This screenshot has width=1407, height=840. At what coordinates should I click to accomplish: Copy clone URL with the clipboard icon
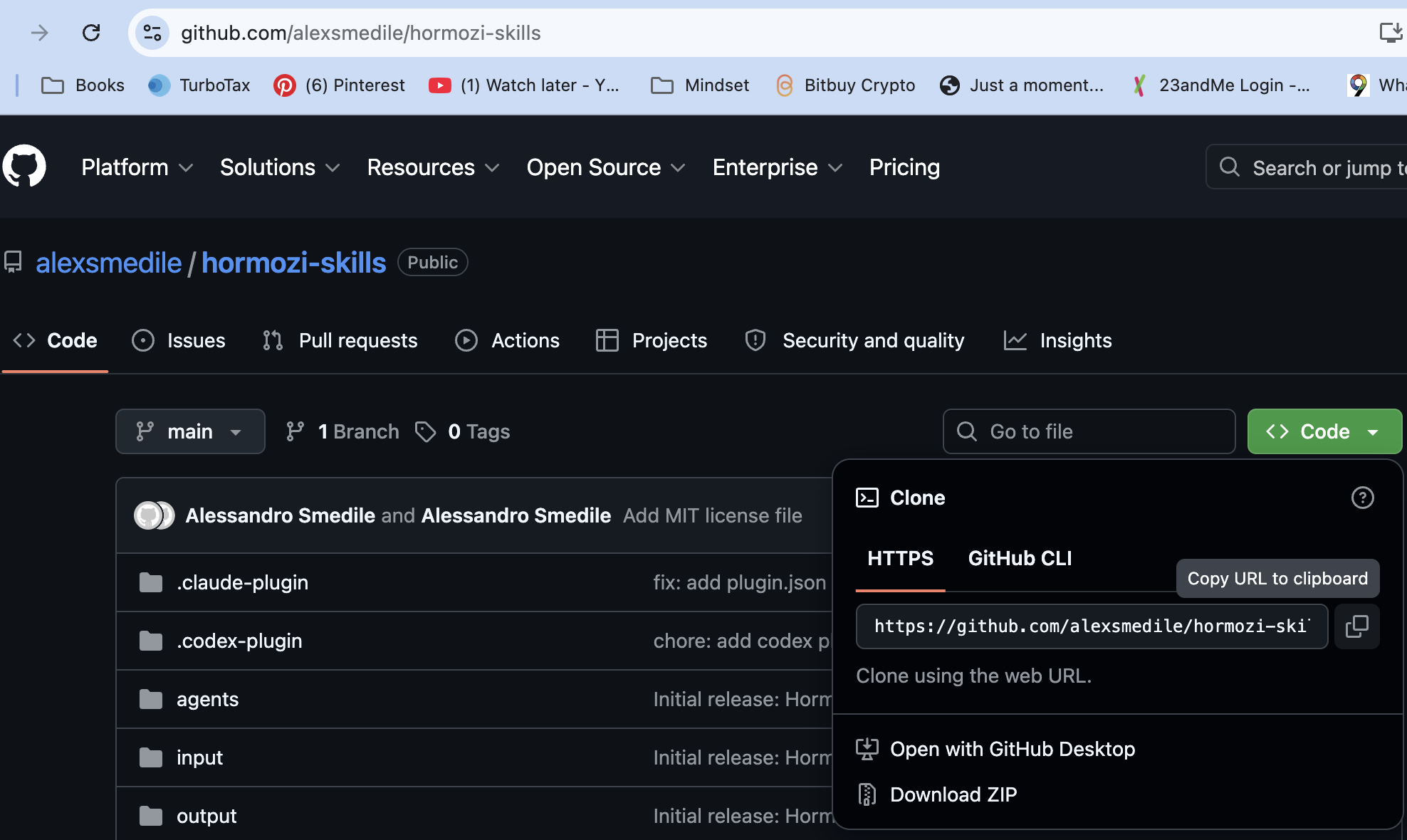pyautogui.click(x=1357, y=626)
